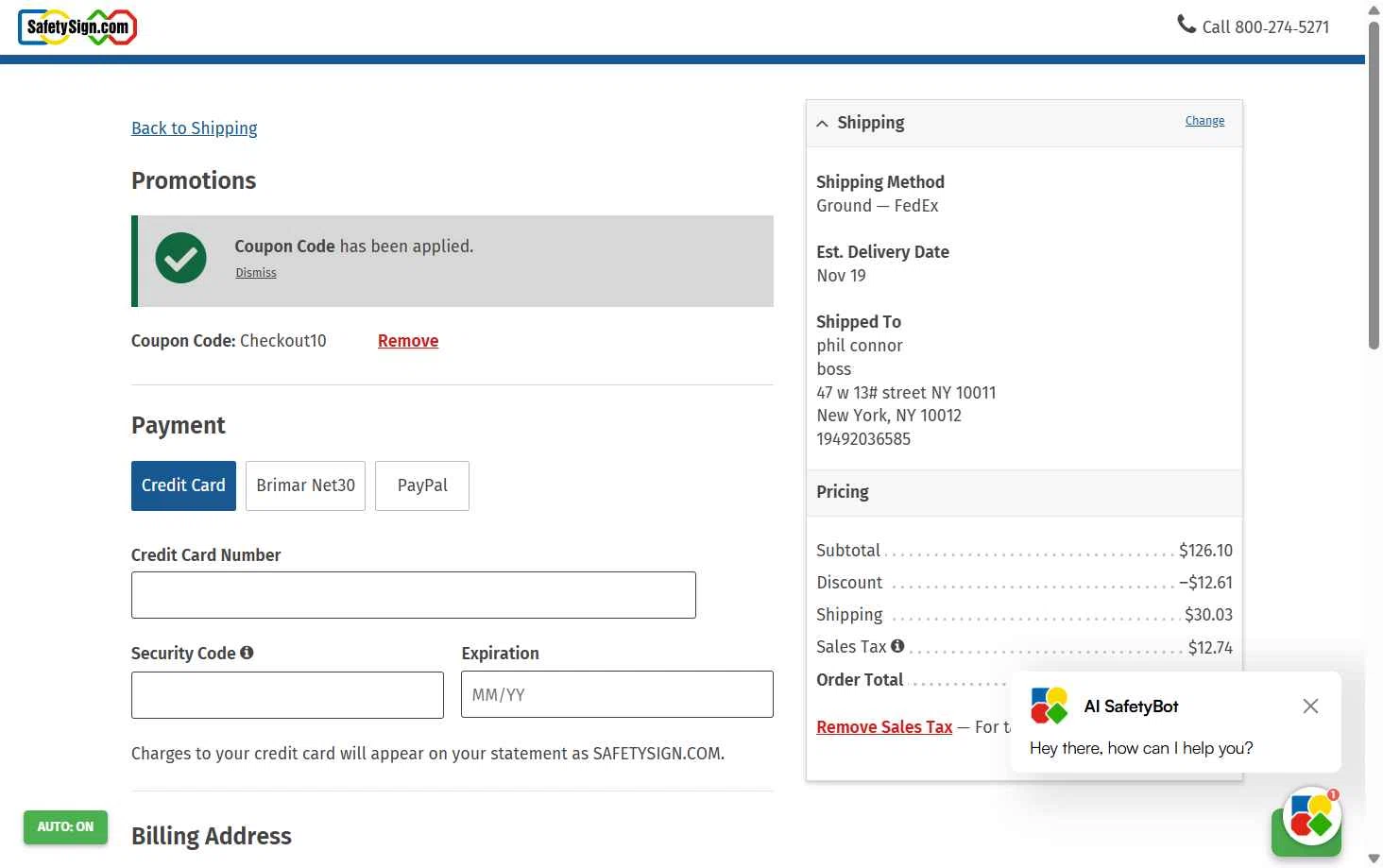Focus the Security Code input field
The height and width of the screenshot is (868, 1383).
tap(287, 695)
